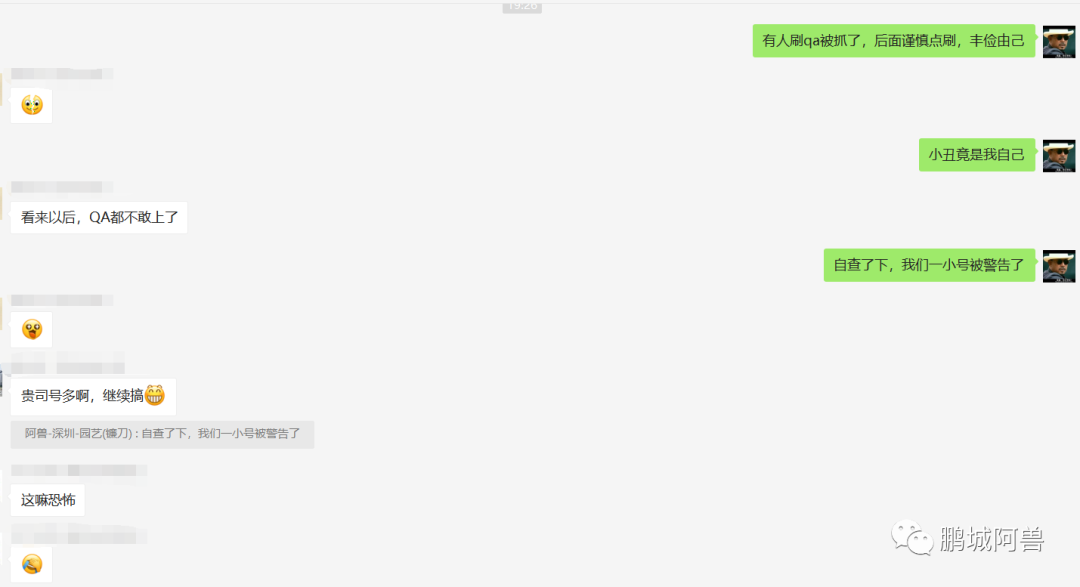Click blurred sender name above 看来以后 message

point(61,187)
